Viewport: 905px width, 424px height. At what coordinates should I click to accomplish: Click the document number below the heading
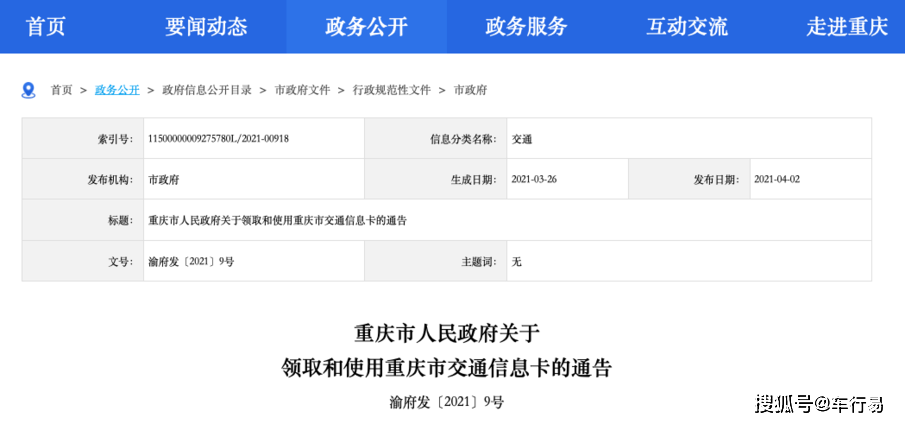tap(446, 402)
